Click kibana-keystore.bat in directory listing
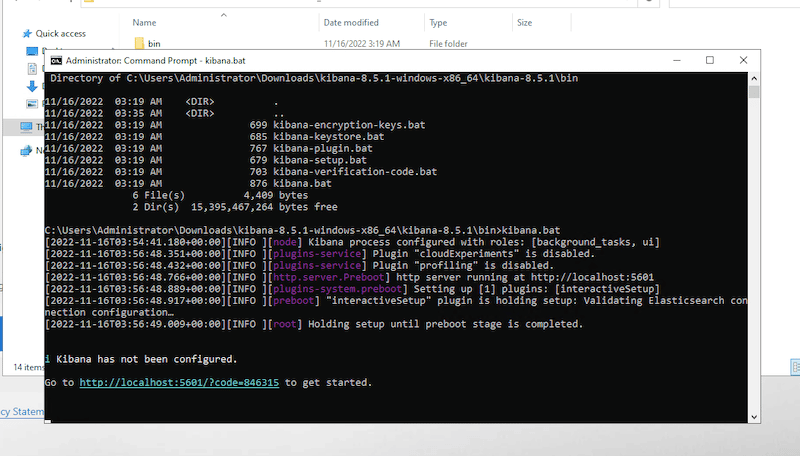 click(x=329, y=137)
